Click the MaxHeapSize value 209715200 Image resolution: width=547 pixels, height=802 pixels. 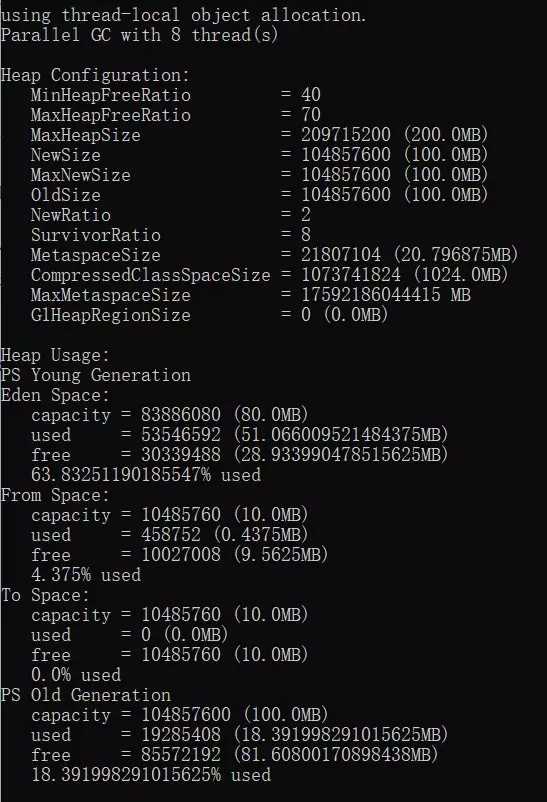(345, 135)
